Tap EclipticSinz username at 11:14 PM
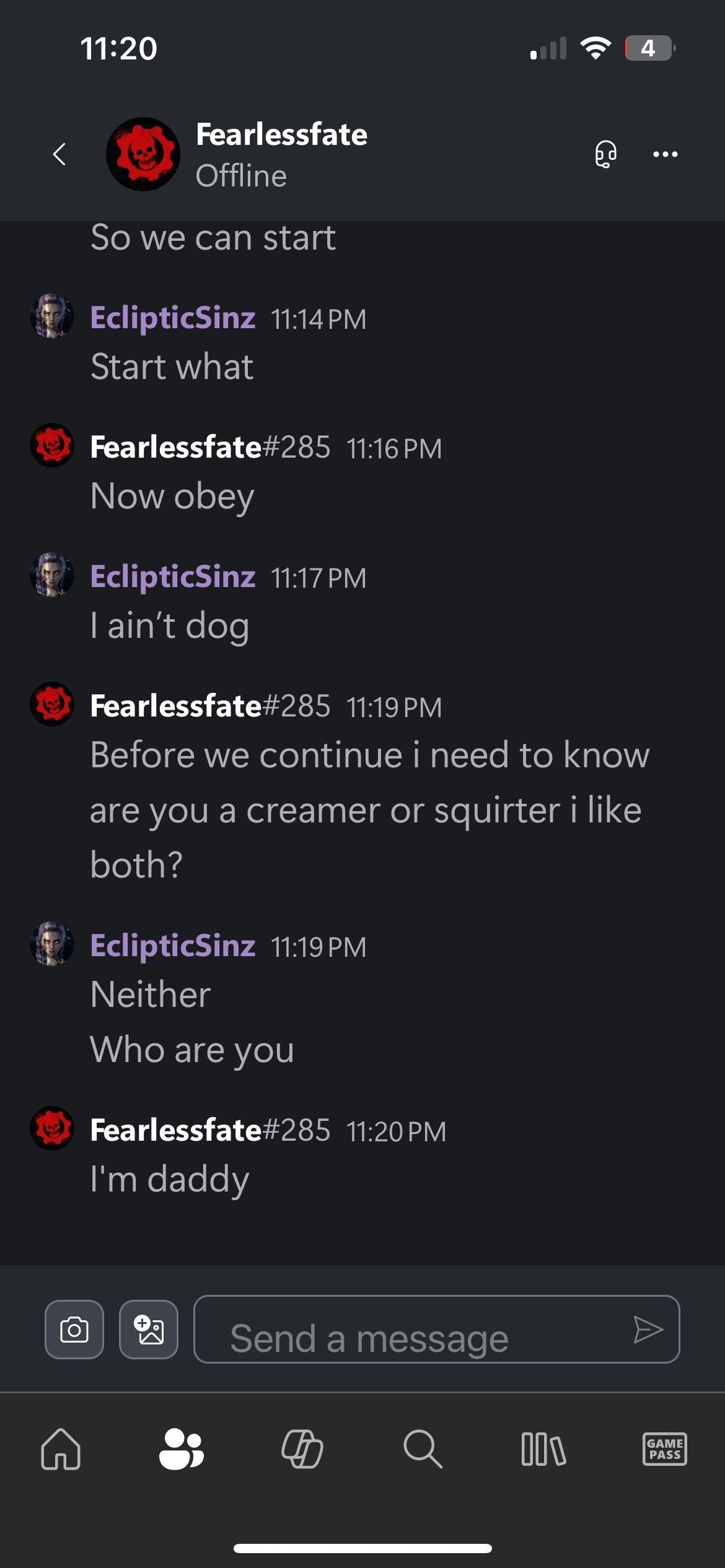Screen dimensions: 725x1568 click(x=173, y=318)
